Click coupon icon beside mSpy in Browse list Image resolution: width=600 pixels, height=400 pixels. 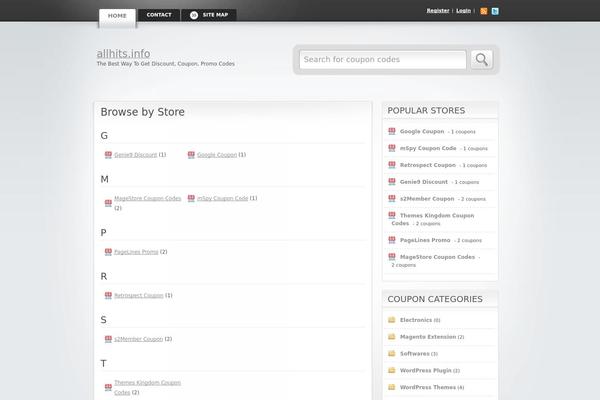click(191, 198)
